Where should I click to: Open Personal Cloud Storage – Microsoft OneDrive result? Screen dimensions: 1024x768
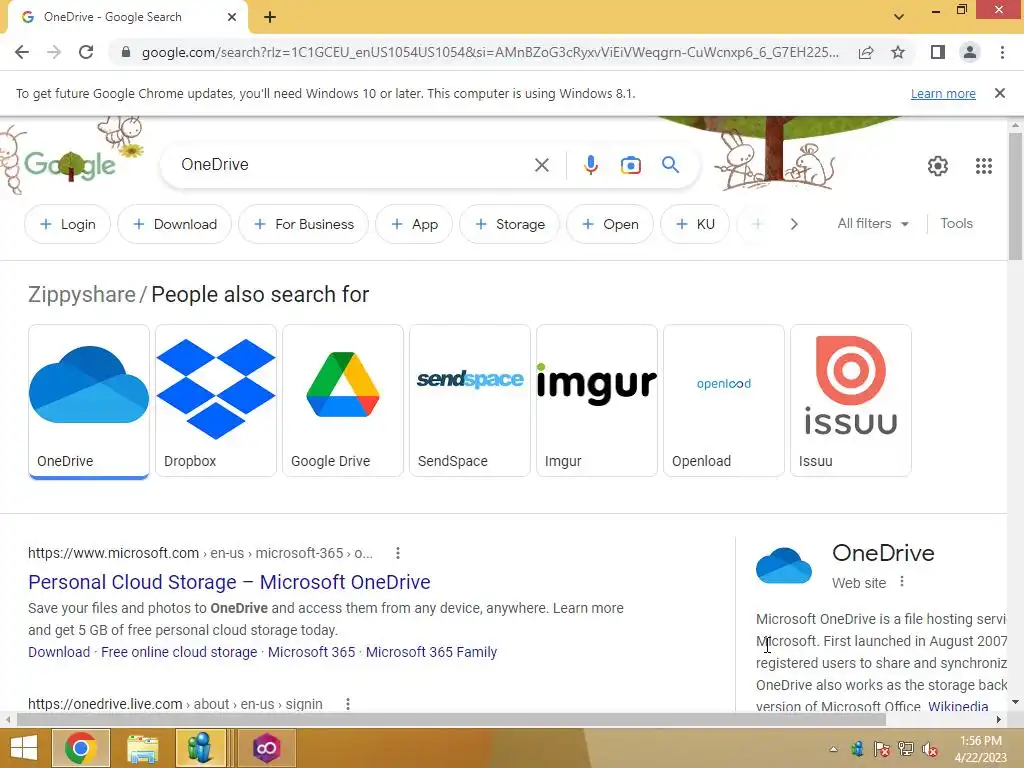(x=229, y=582)
